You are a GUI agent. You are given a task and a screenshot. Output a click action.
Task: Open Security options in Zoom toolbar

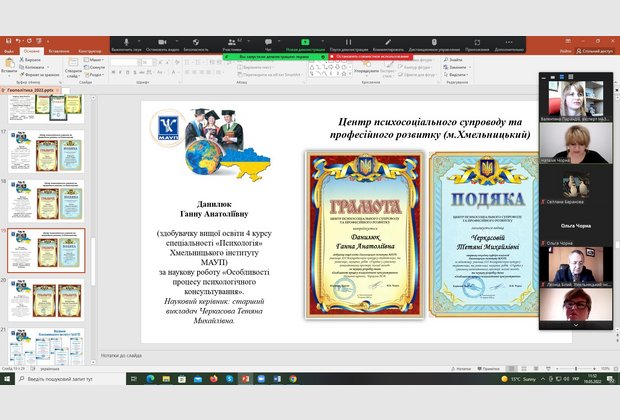(x=195, y=46)
